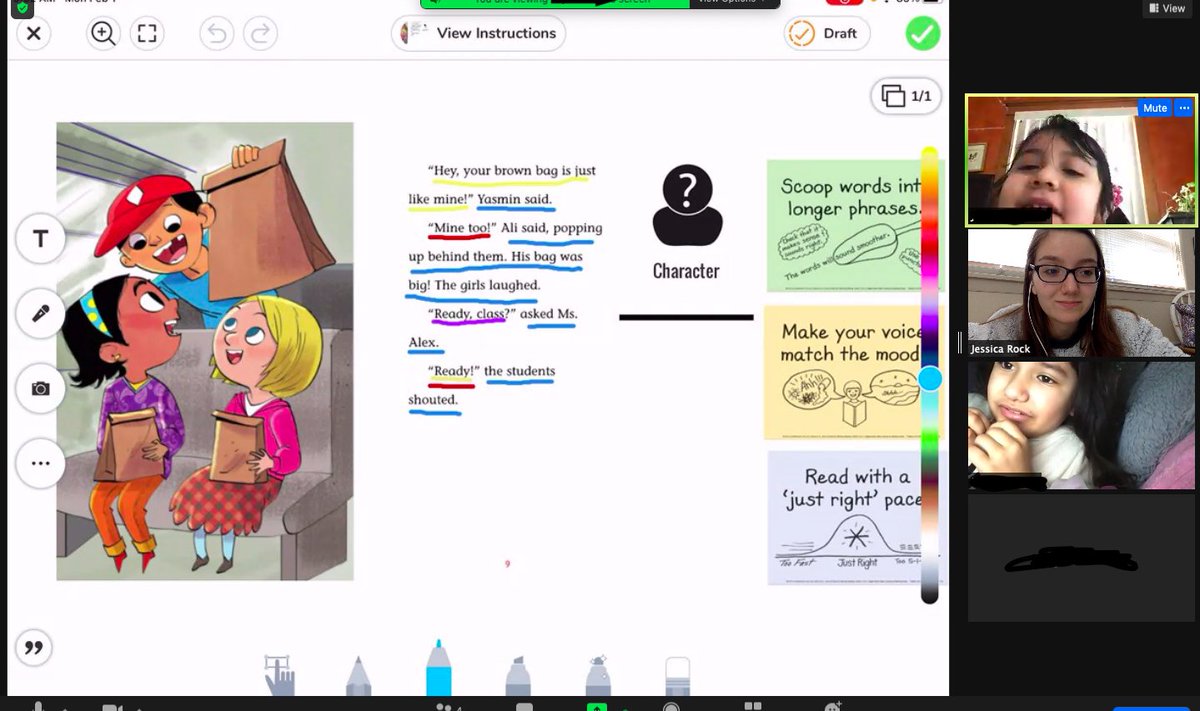
Task: Select the eraser tool
Action: pyautogui.click(x=677, y=676)
